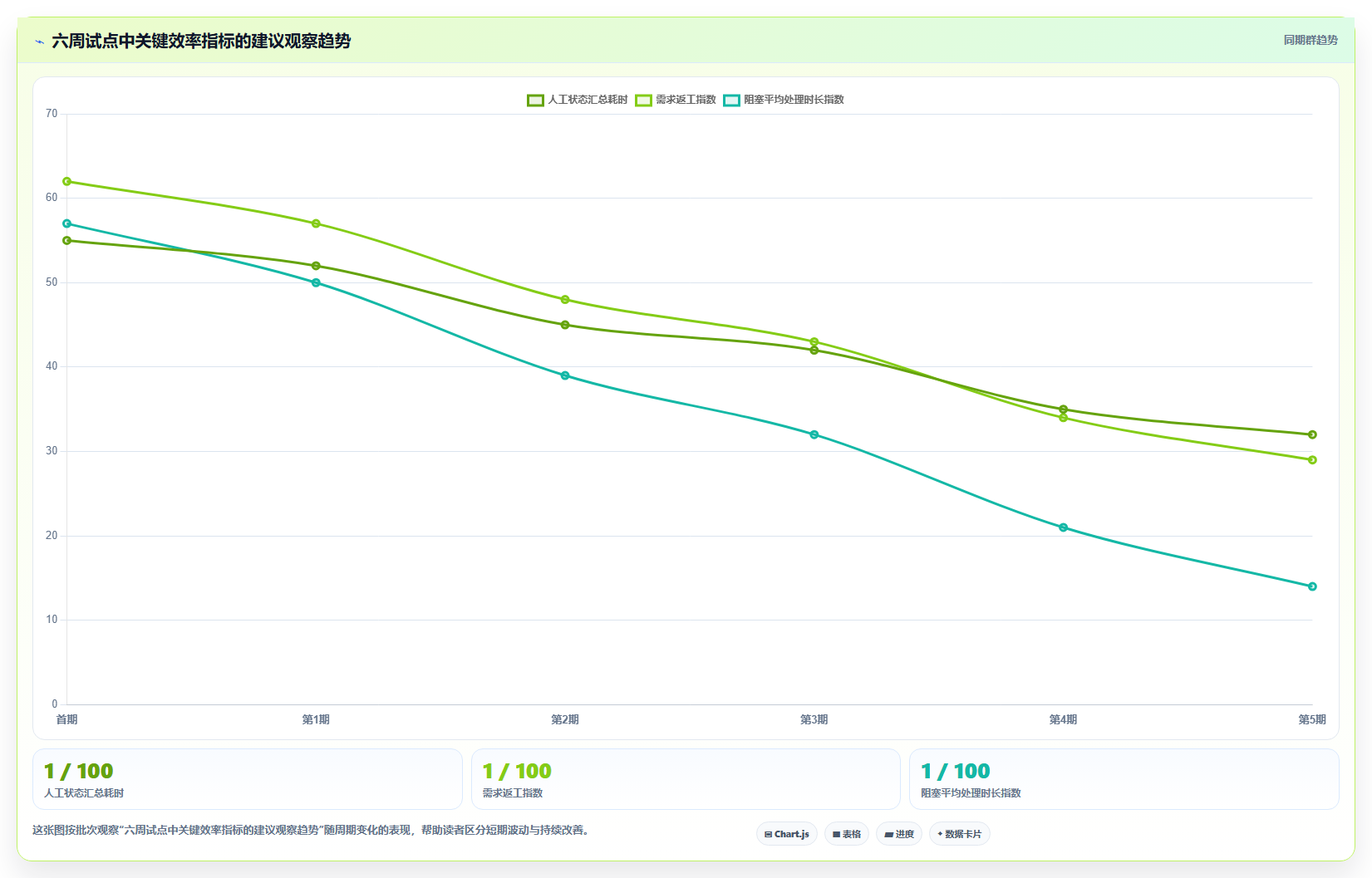
Task: Click the y-axis value 70
Action: [x=52, y=114]
